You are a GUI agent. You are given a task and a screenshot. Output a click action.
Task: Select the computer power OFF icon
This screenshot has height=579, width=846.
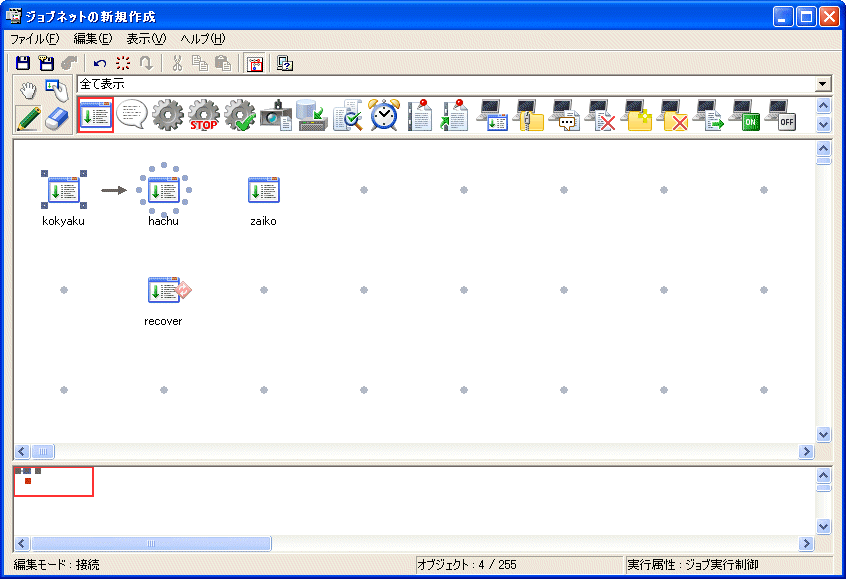pos(781,114)
